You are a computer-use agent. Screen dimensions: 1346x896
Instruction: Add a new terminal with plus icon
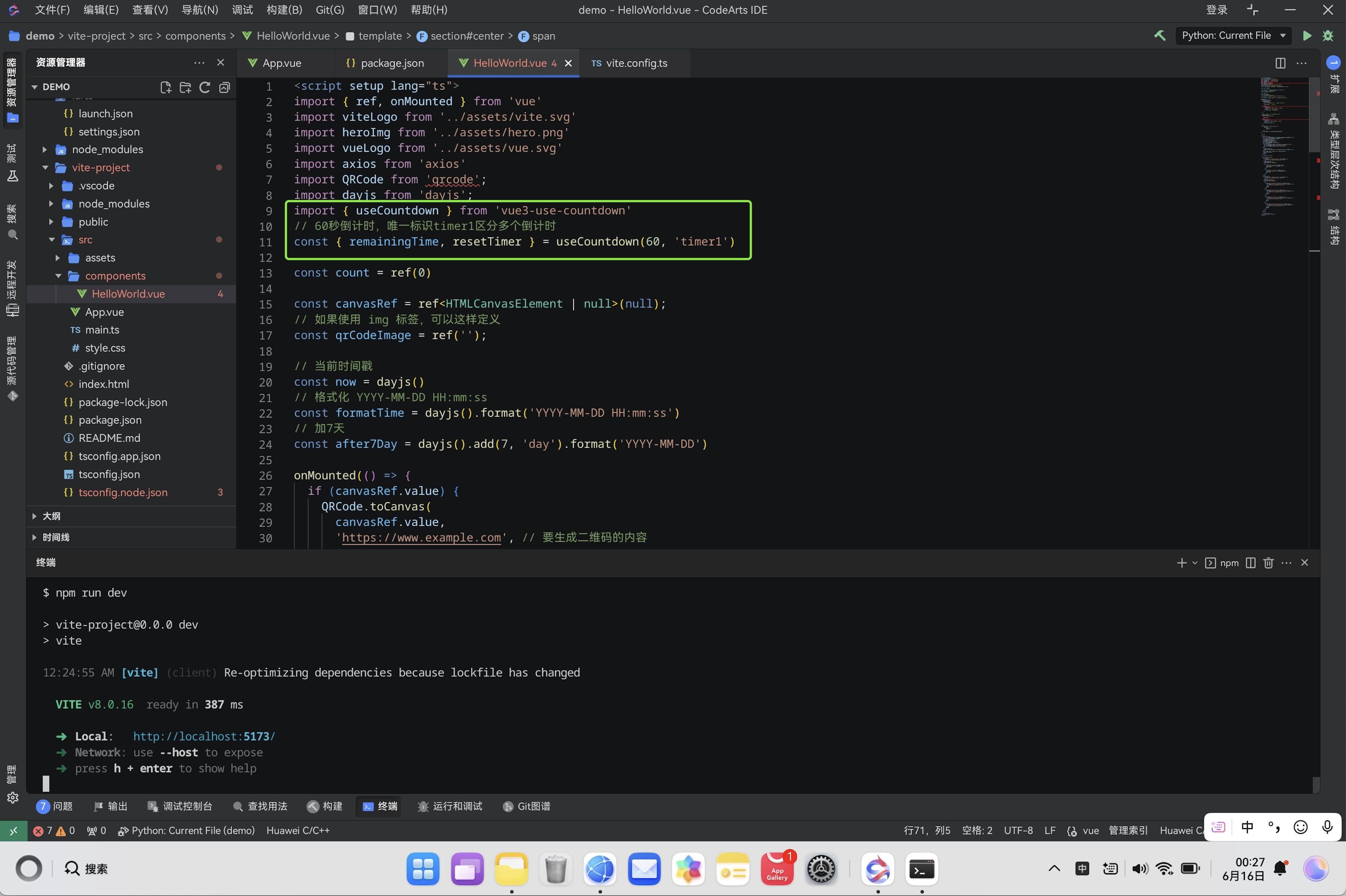point(1181,563)
